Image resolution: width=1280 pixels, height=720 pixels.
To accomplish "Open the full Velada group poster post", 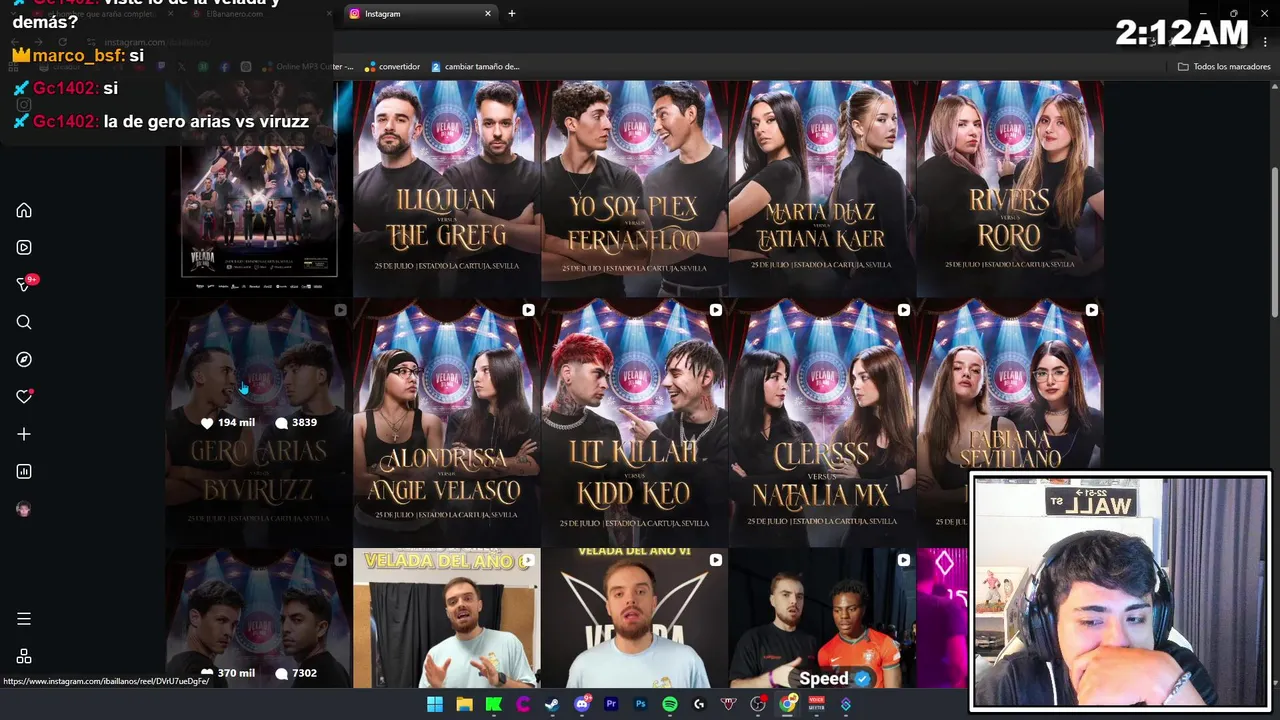I will [258, 189].
